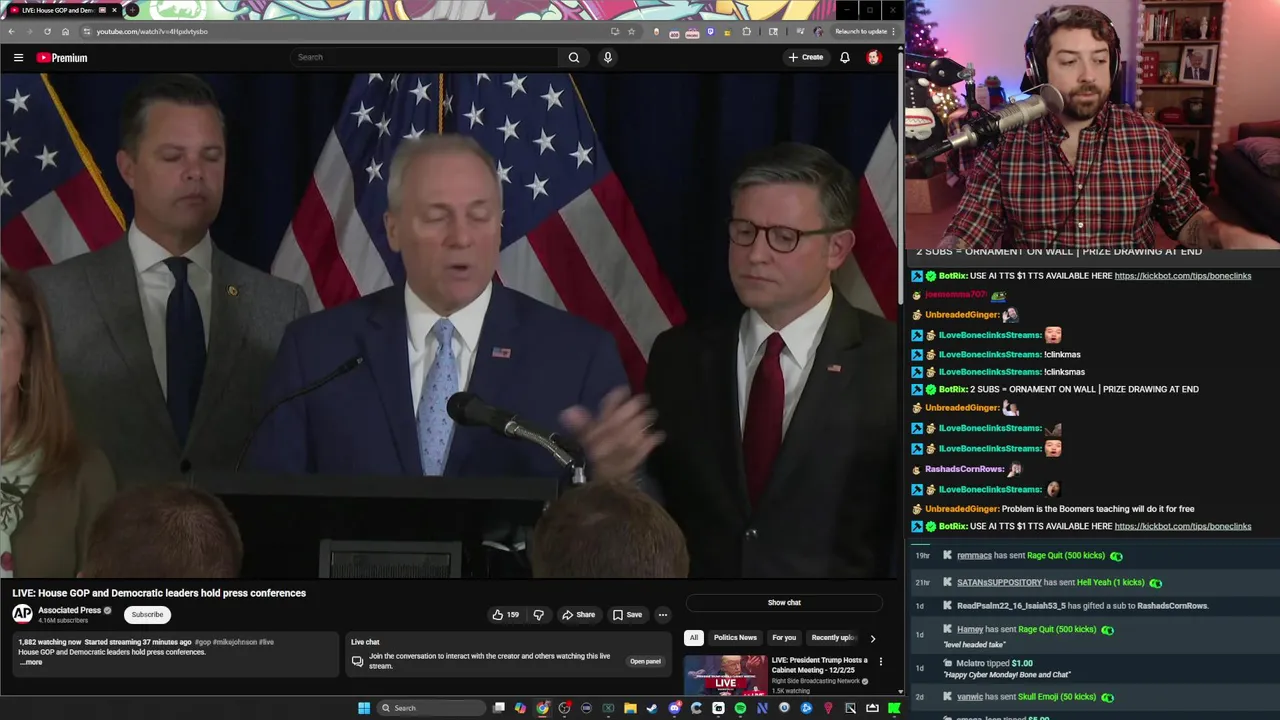Select the Recently uploaded chip
Screen dimensions: 1280x720
834,637
